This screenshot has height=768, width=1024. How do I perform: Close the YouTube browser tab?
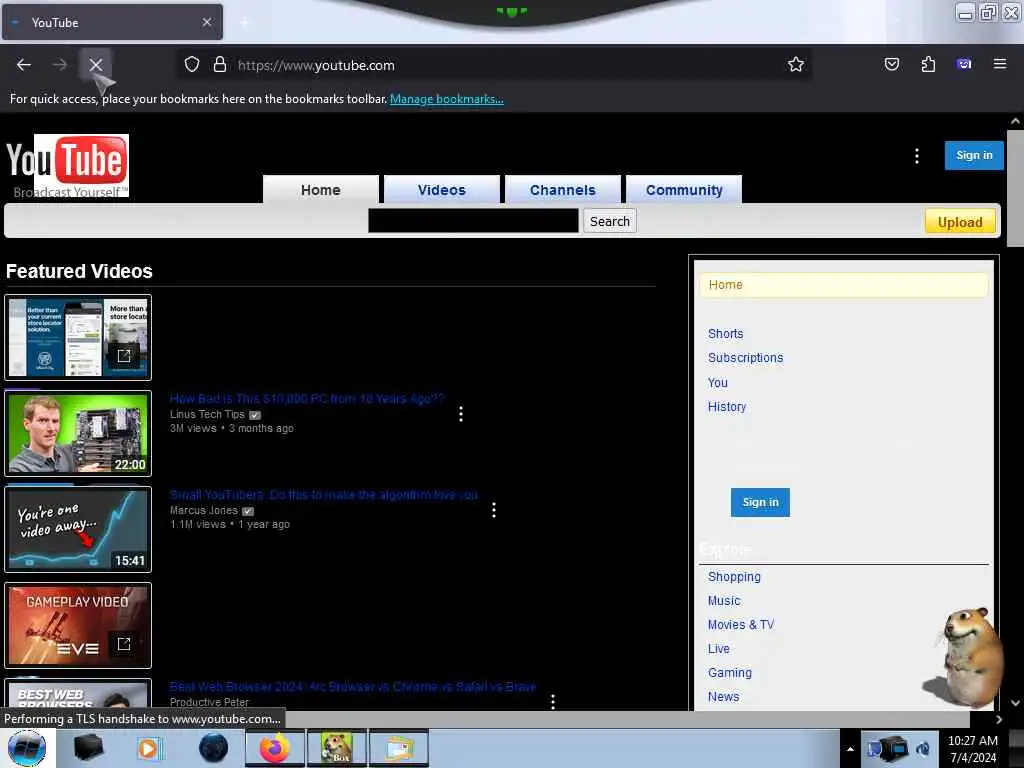coord(206,22)
